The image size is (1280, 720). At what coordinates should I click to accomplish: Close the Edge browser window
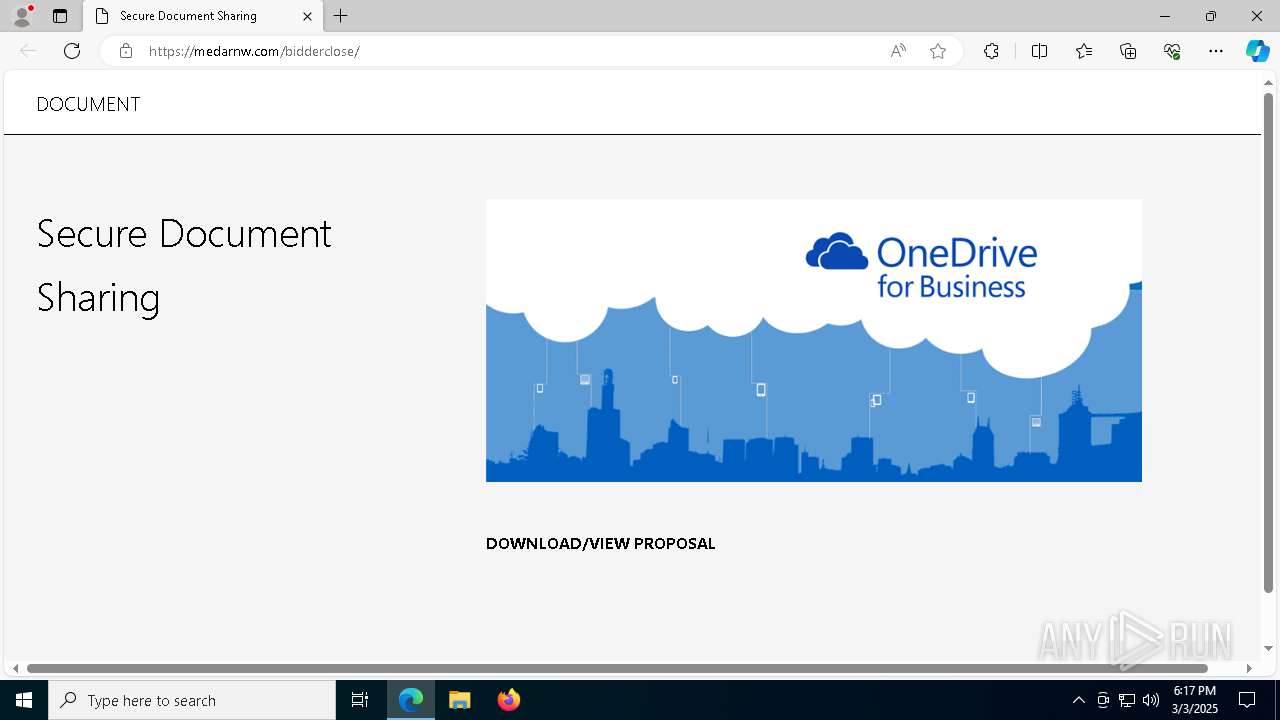(x=1257, y=16)
